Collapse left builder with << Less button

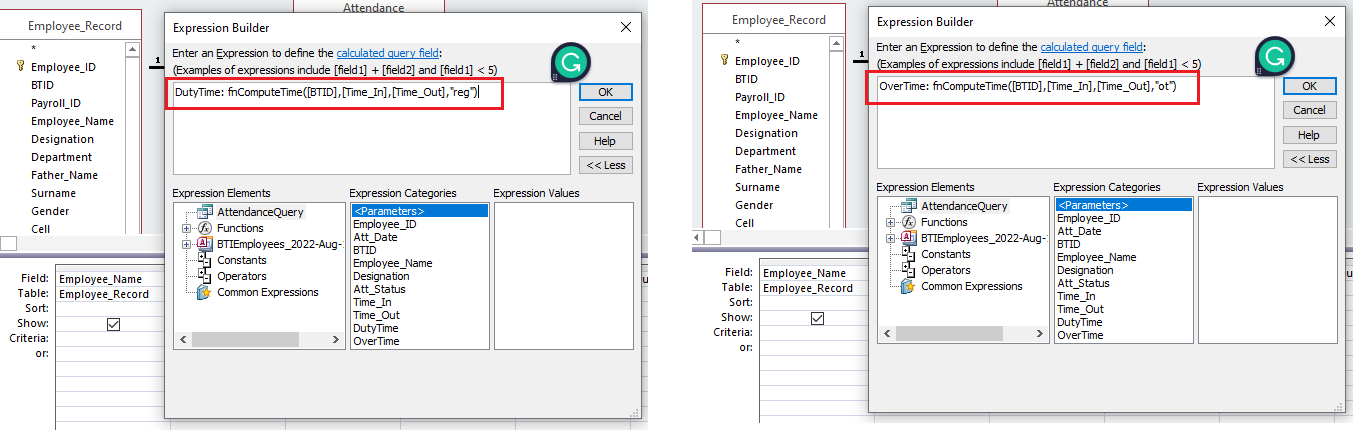pos(605,166)
